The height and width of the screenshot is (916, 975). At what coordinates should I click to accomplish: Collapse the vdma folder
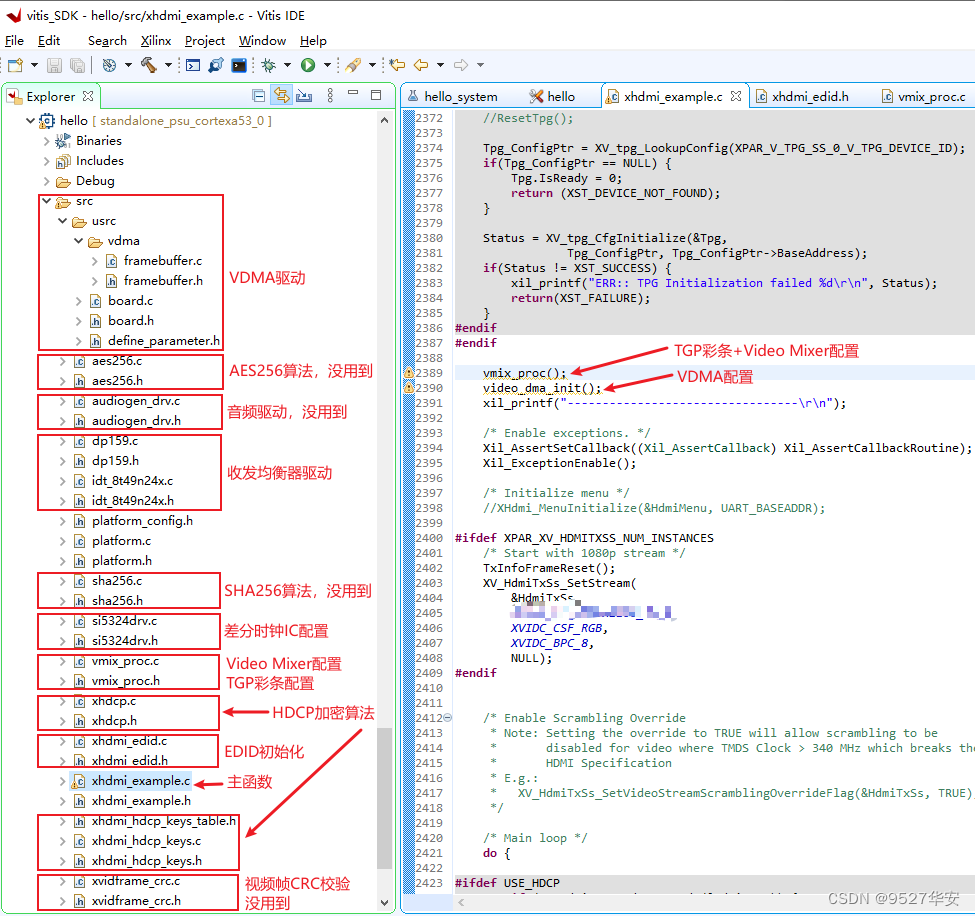pos(79,241)
